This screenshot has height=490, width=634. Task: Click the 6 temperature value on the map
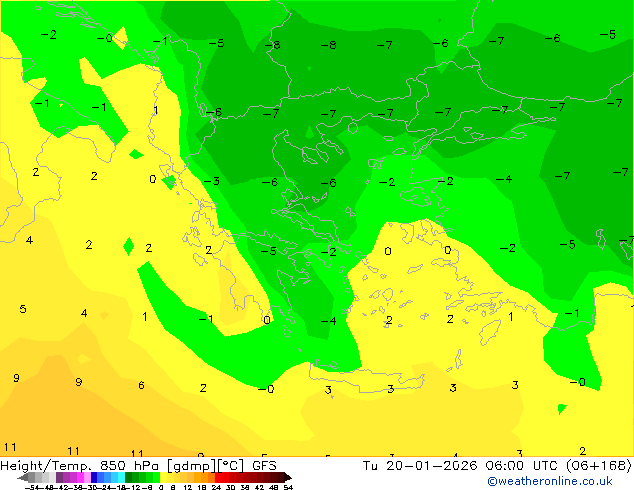141,385
